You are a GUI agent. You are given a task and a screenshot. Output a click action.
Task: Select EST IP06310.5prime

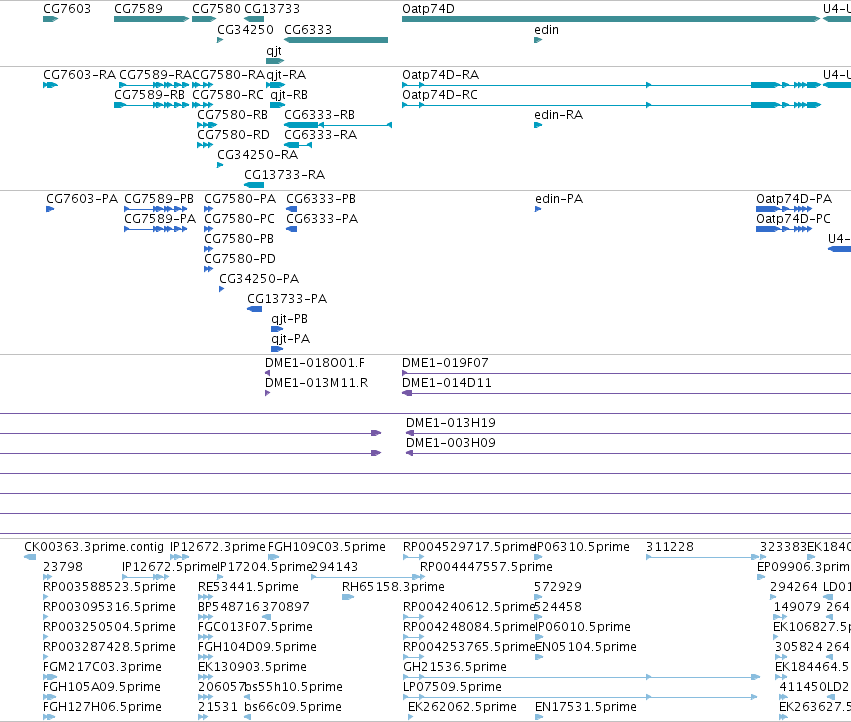(x=582, y=547)
